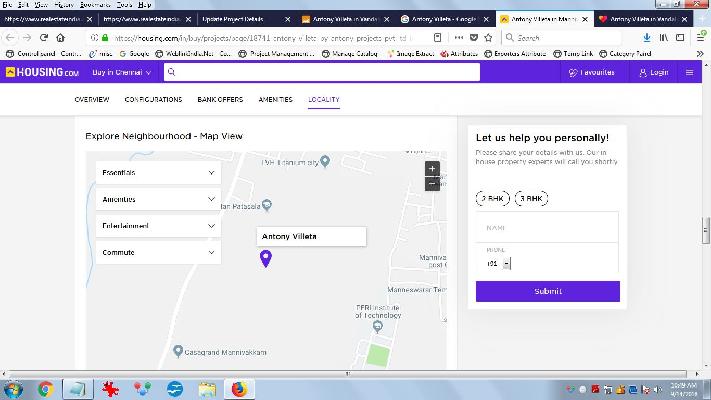The width and height of the screenshot is (711, 400).
Task: Click the Housing.com logo
Action: tap(42, 72)
